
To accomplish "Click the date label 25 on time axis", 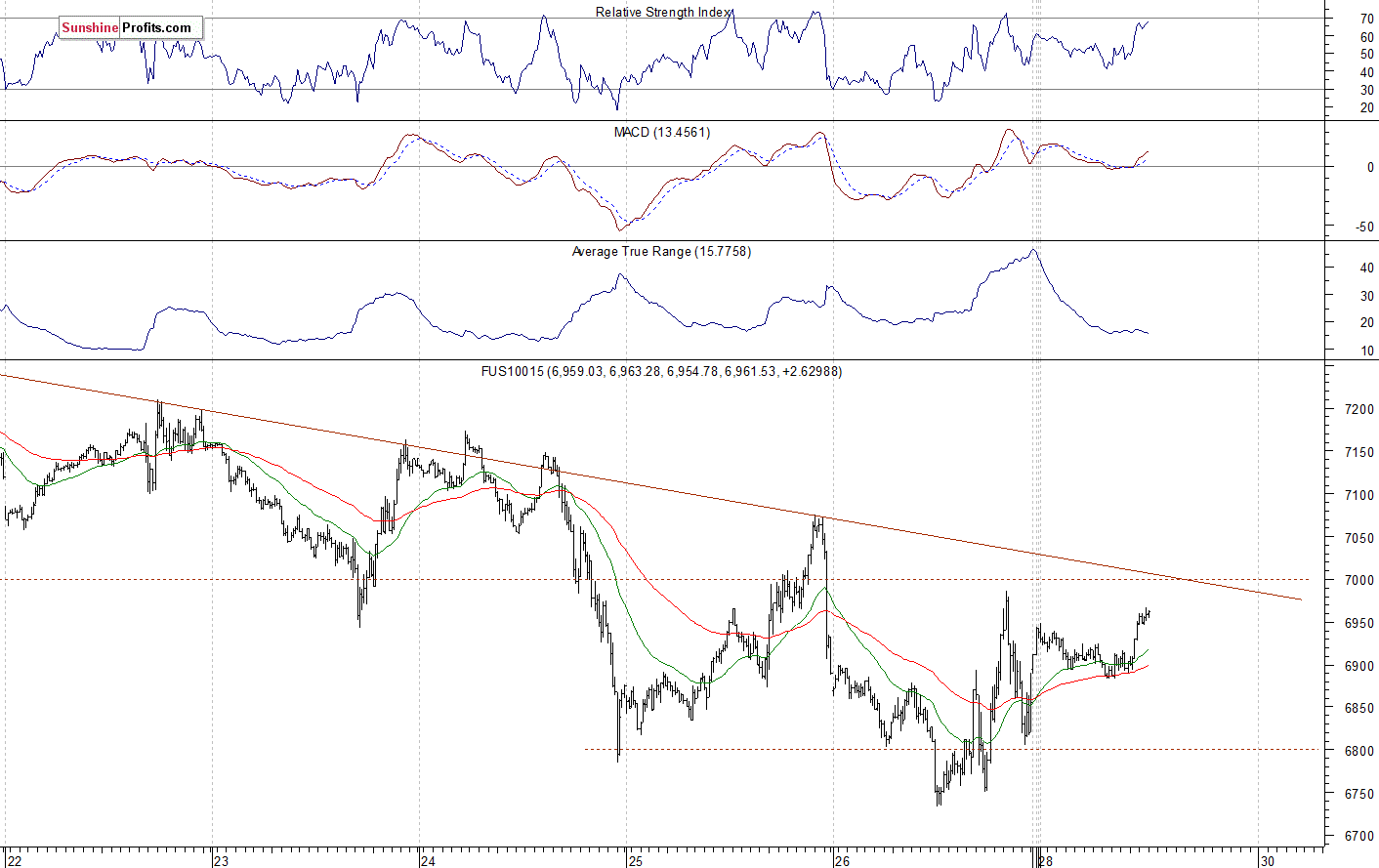I will pyautogui.click(x=636, y=861).
